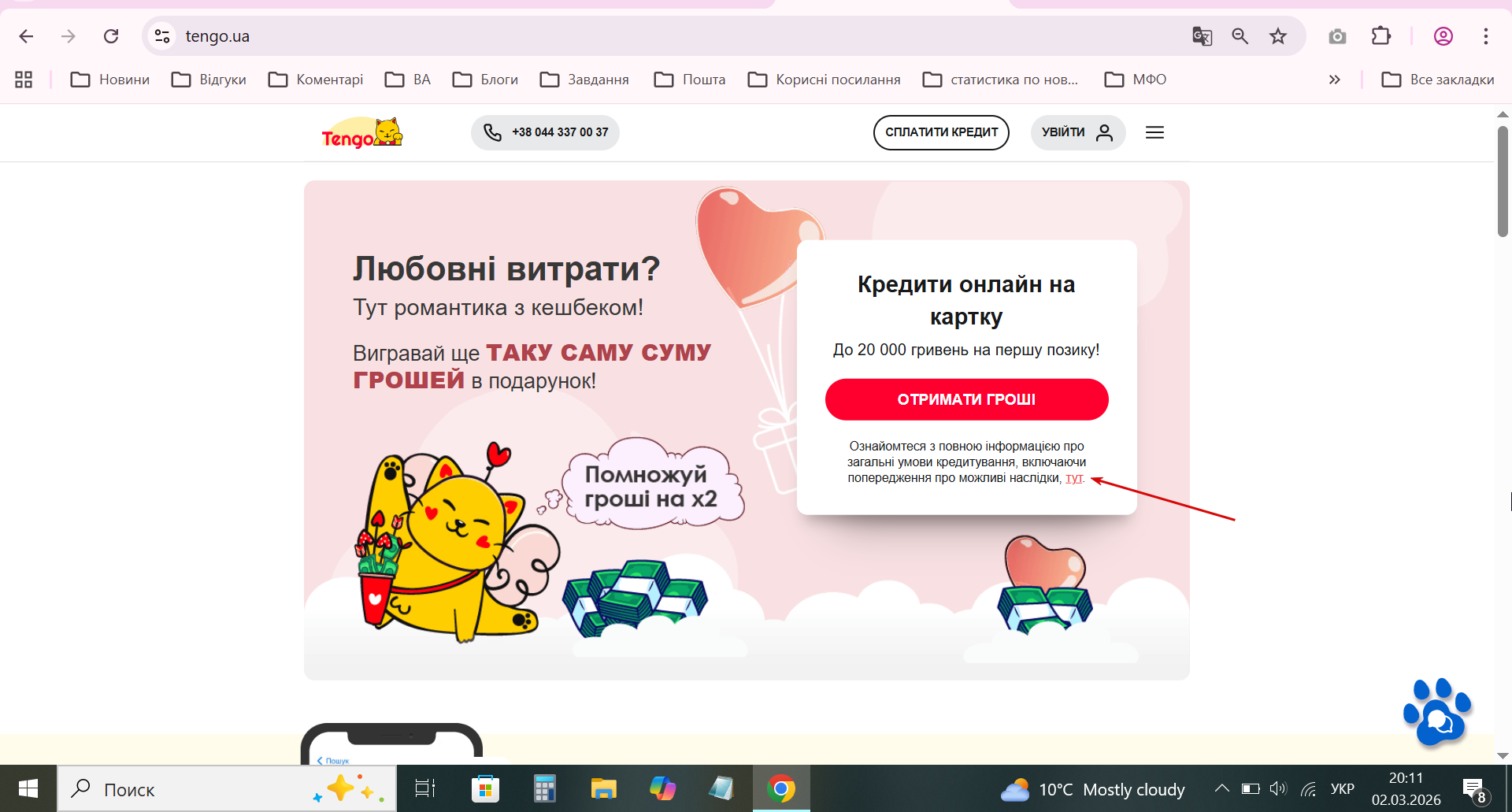Open File Explorer from the taskbar
Screen dimensions: 1512x812
(x=603, y=788)
